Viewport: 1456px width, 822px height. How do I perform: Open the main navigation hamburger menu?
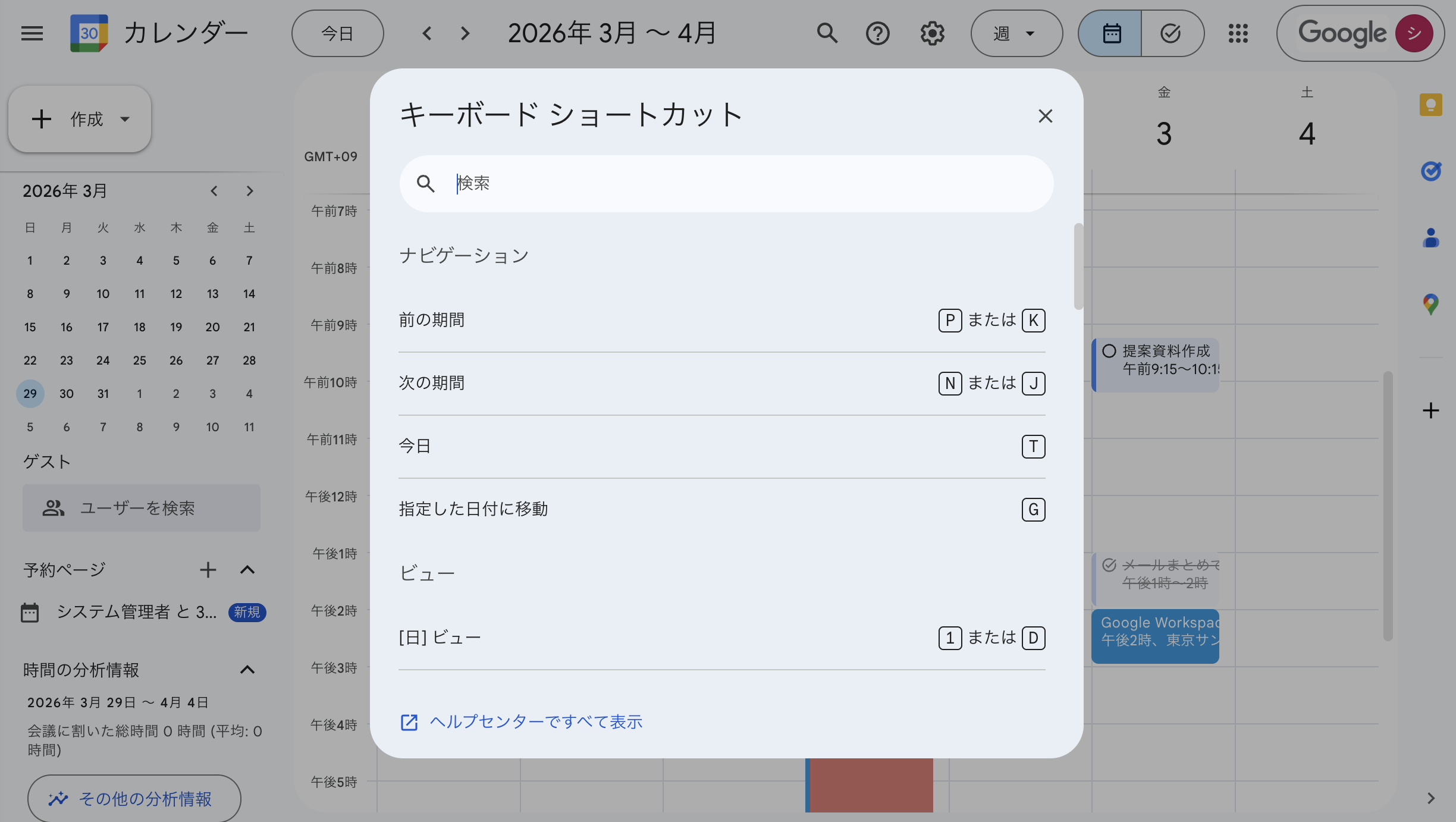pyautogui.click(x=32, y=33)
